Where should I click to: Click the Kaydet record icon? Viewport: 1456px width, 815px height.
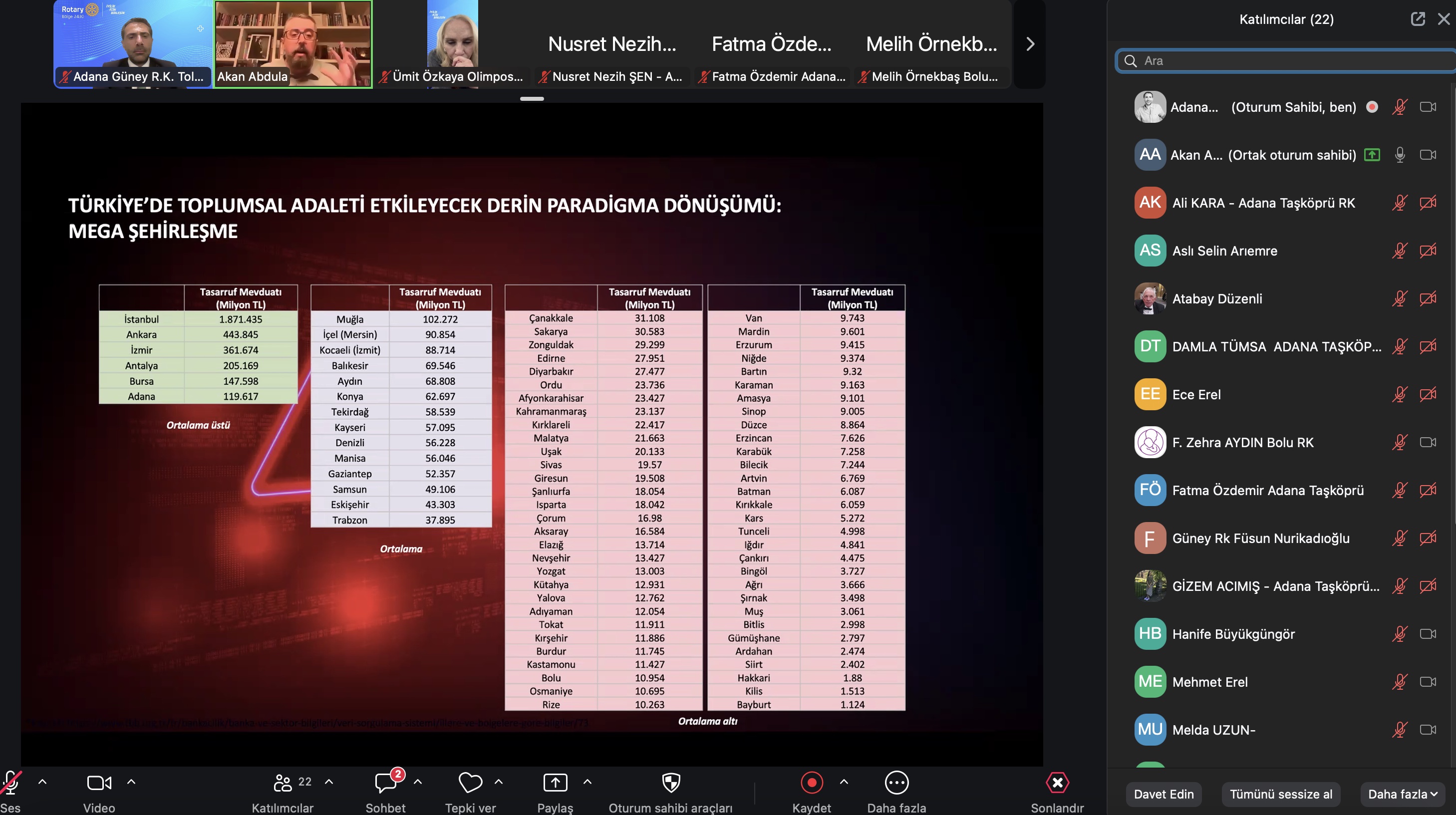(811, 784)
